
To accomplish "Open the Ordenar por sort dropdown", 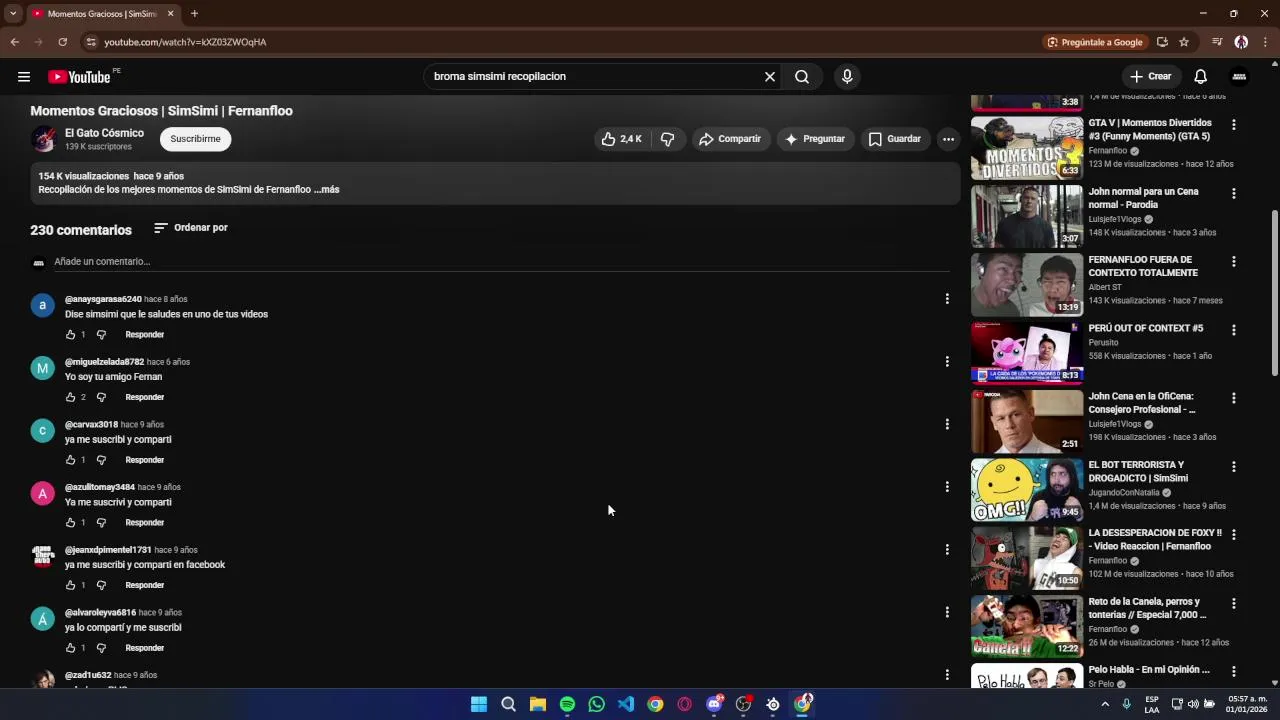I will click(191, 228).
